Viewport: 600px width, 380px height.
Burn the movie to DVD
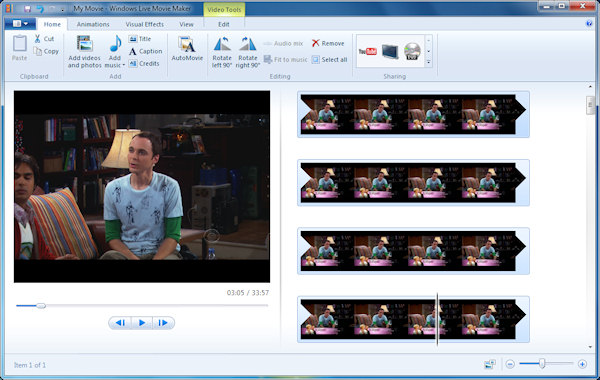point(412,51)
